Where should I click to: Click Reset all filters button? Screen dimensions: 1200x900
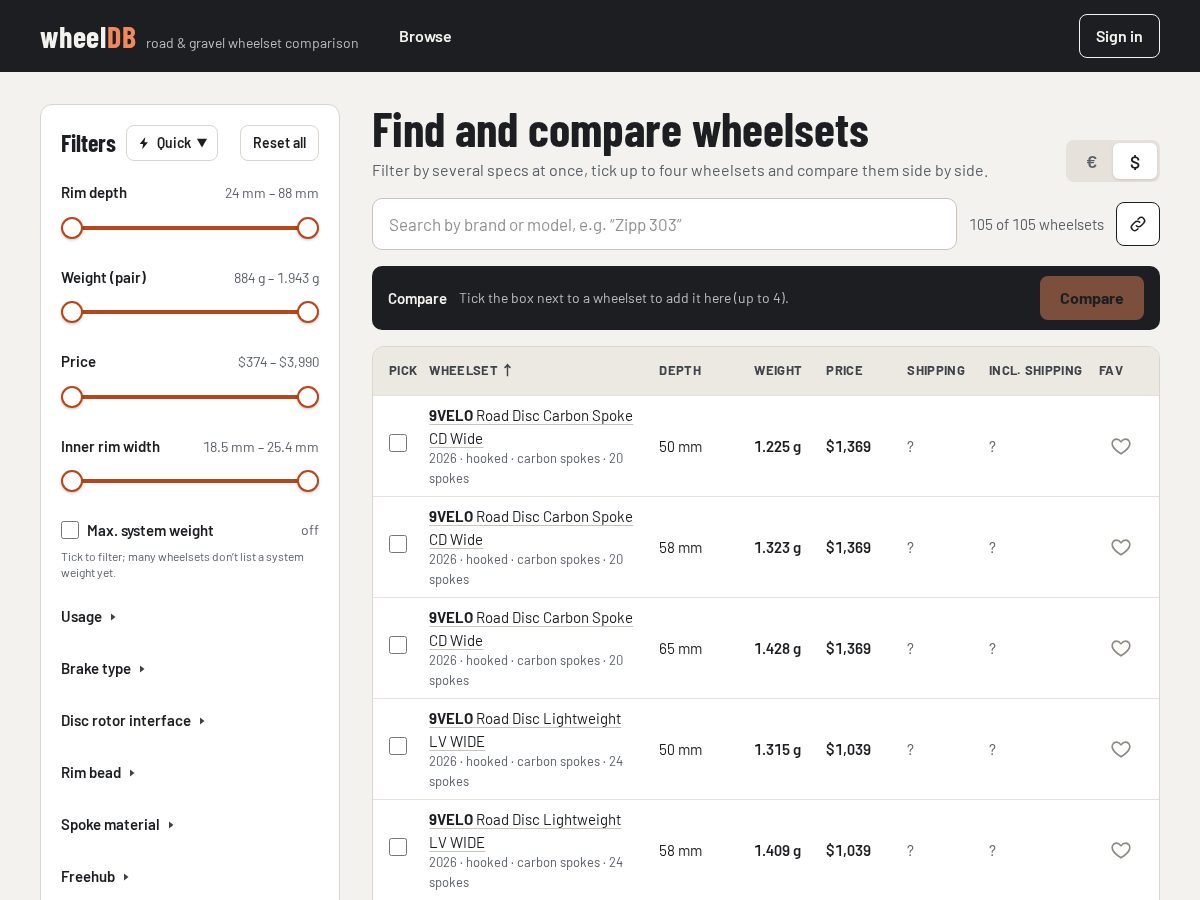[x=279, y=143]
